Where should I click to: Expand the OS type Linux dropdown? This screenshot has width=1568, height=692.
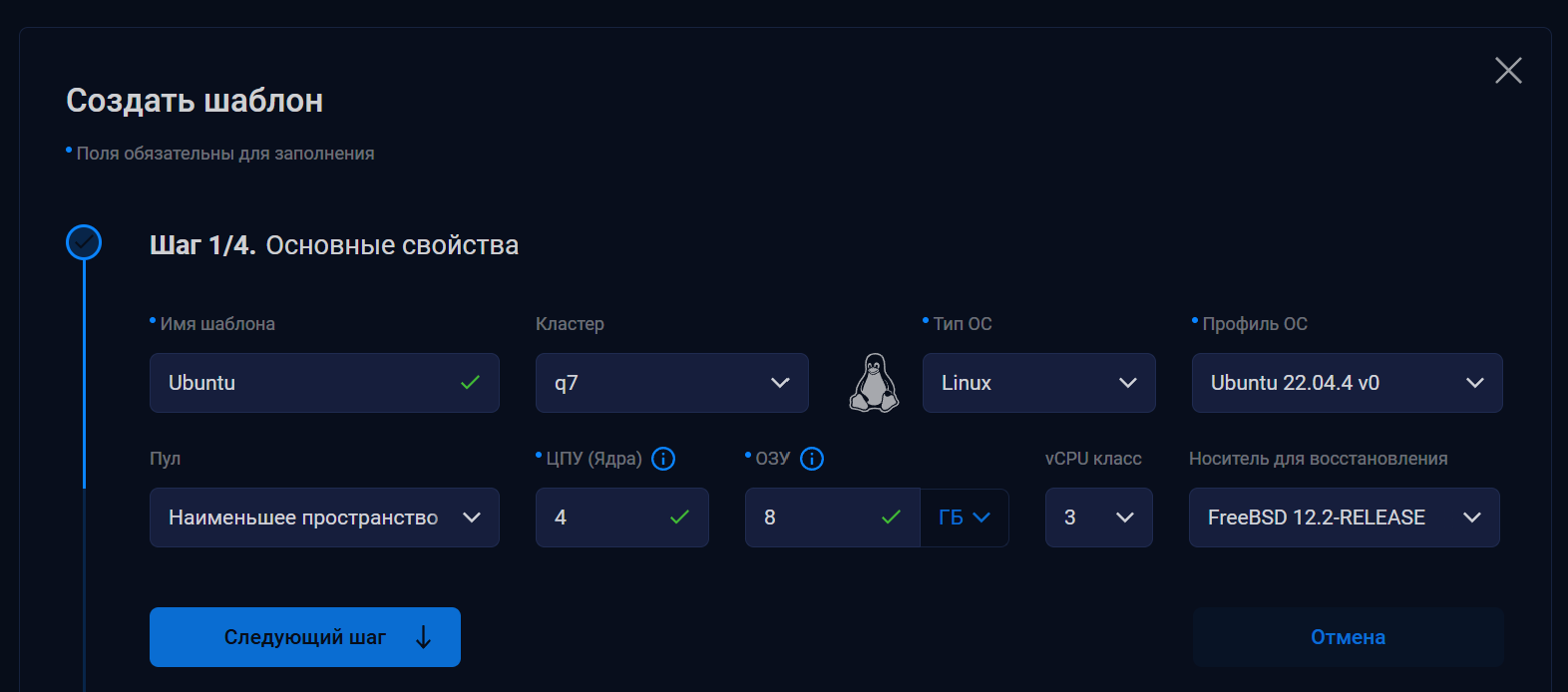[x=1038, y=383]
